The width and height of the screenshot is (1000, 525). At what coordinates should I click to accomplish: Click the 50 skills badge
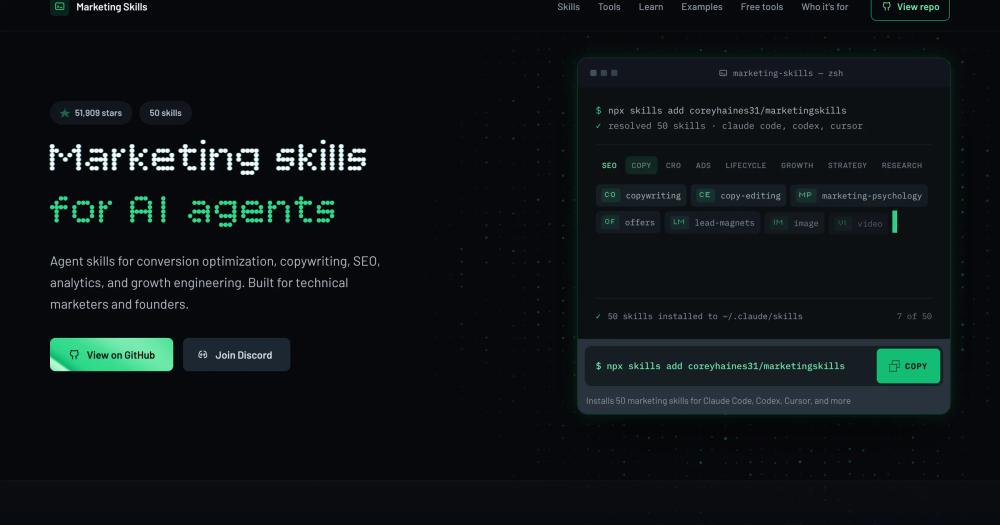tap(165, 113)
